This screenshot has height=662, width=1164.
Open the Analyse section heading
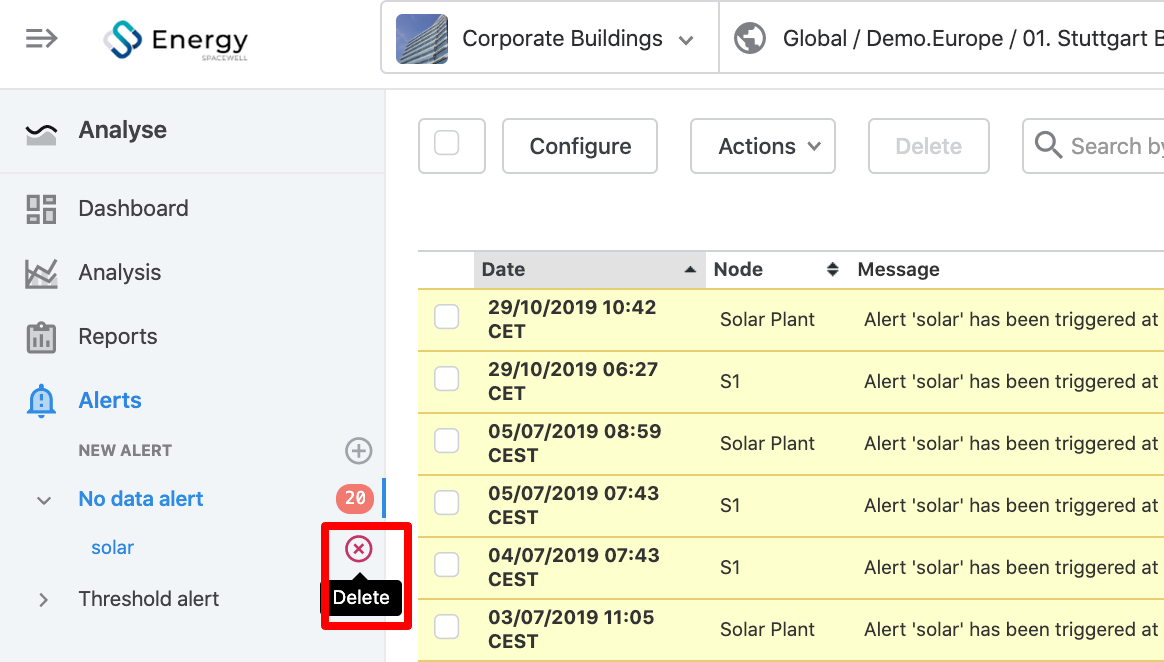[x=122, y=130]
